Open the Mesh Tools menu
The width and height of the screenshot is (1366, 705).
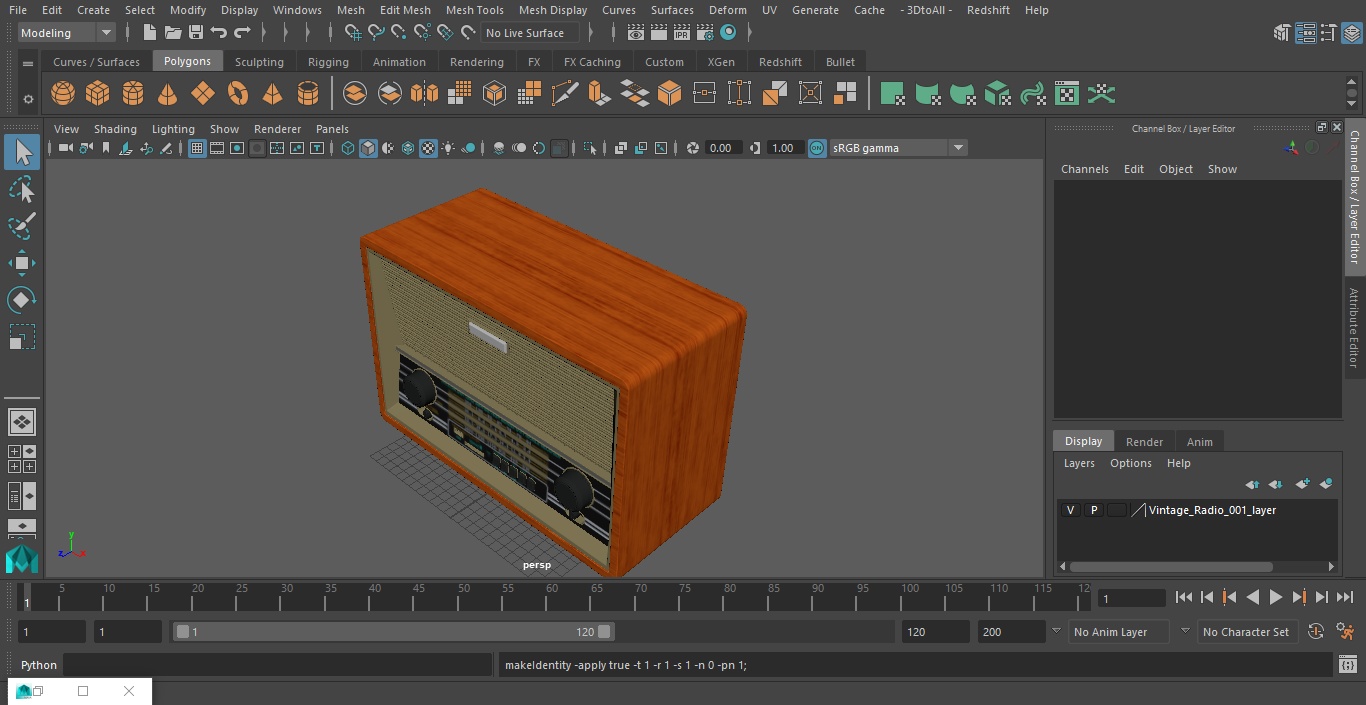[x=474, y=10]
